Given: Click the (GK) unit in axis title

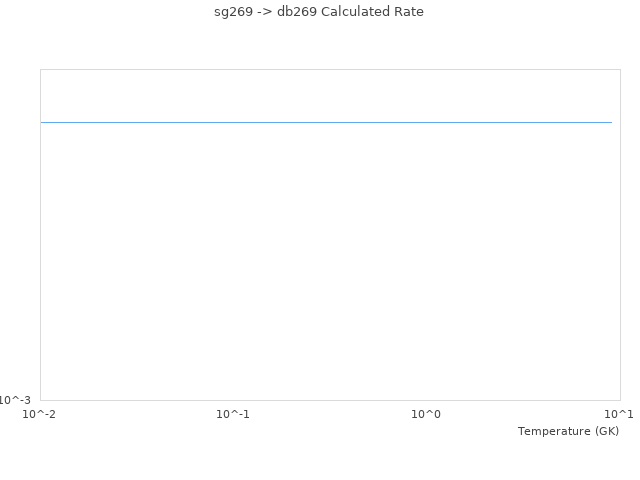Looking at the screenshot, I should tap(607, 431).
